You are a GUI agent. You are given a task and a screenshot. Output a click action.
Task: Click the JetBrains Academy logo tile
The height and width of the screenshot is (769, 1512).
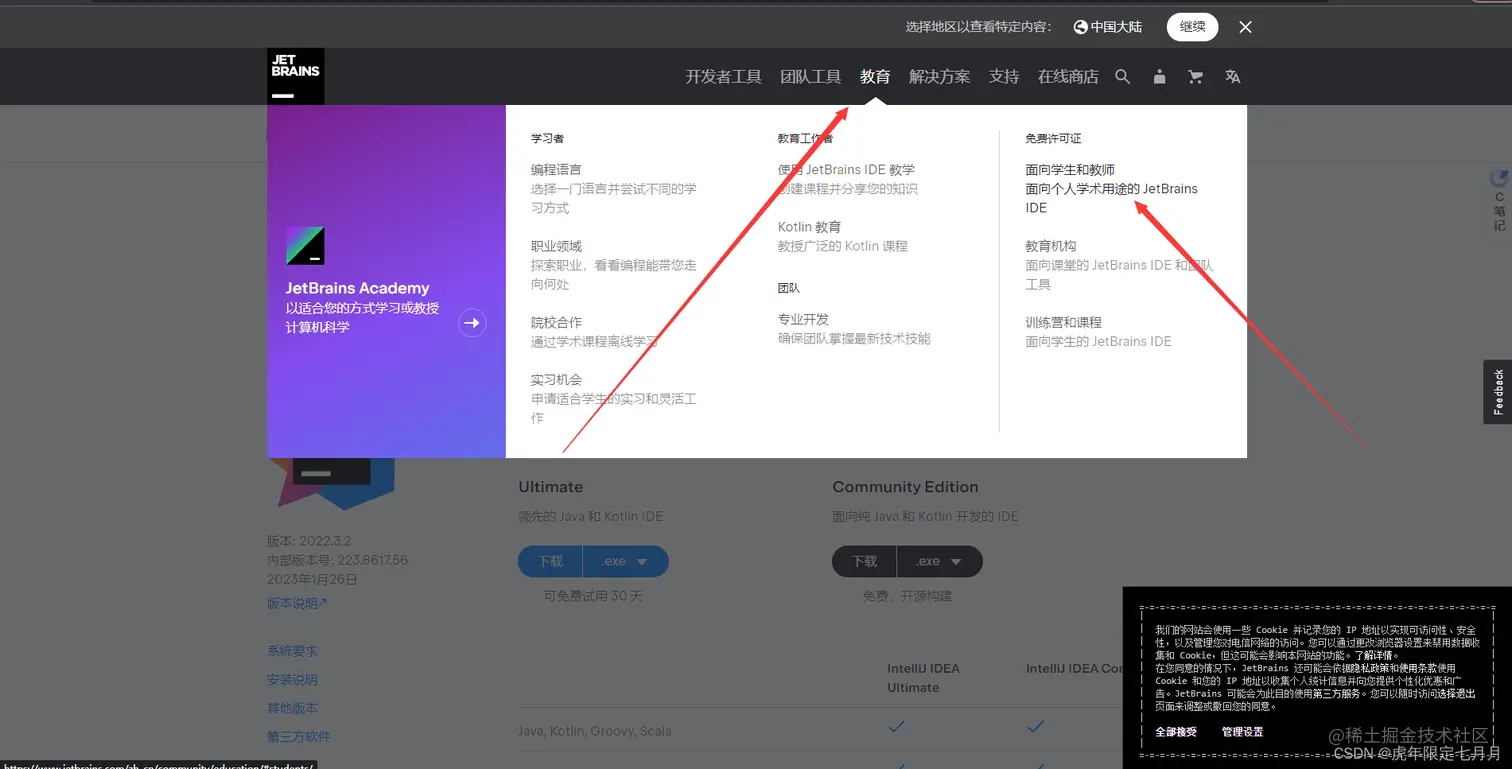coord(305,245)
